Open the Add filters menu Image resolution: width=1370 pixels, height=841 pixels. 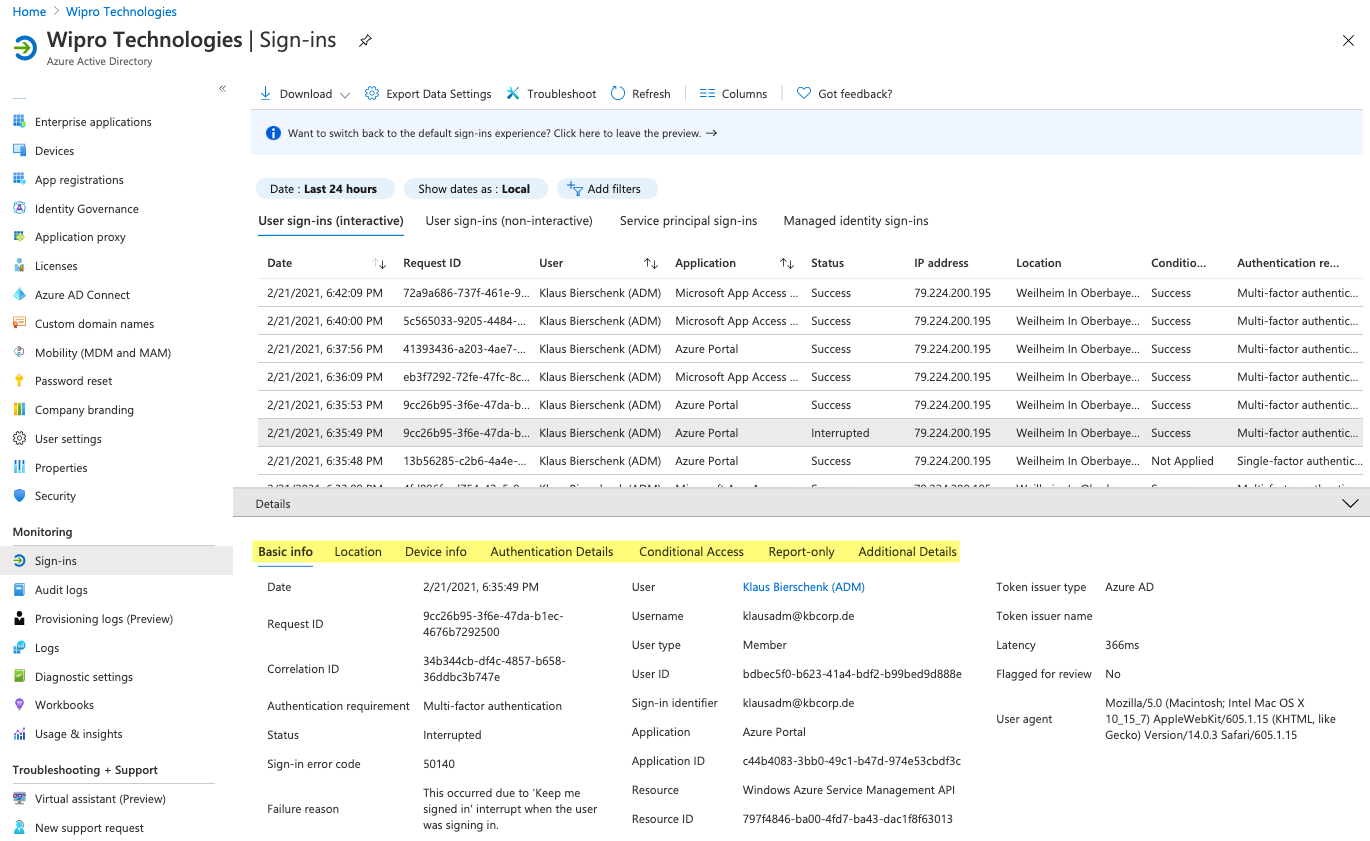[606, 188]
